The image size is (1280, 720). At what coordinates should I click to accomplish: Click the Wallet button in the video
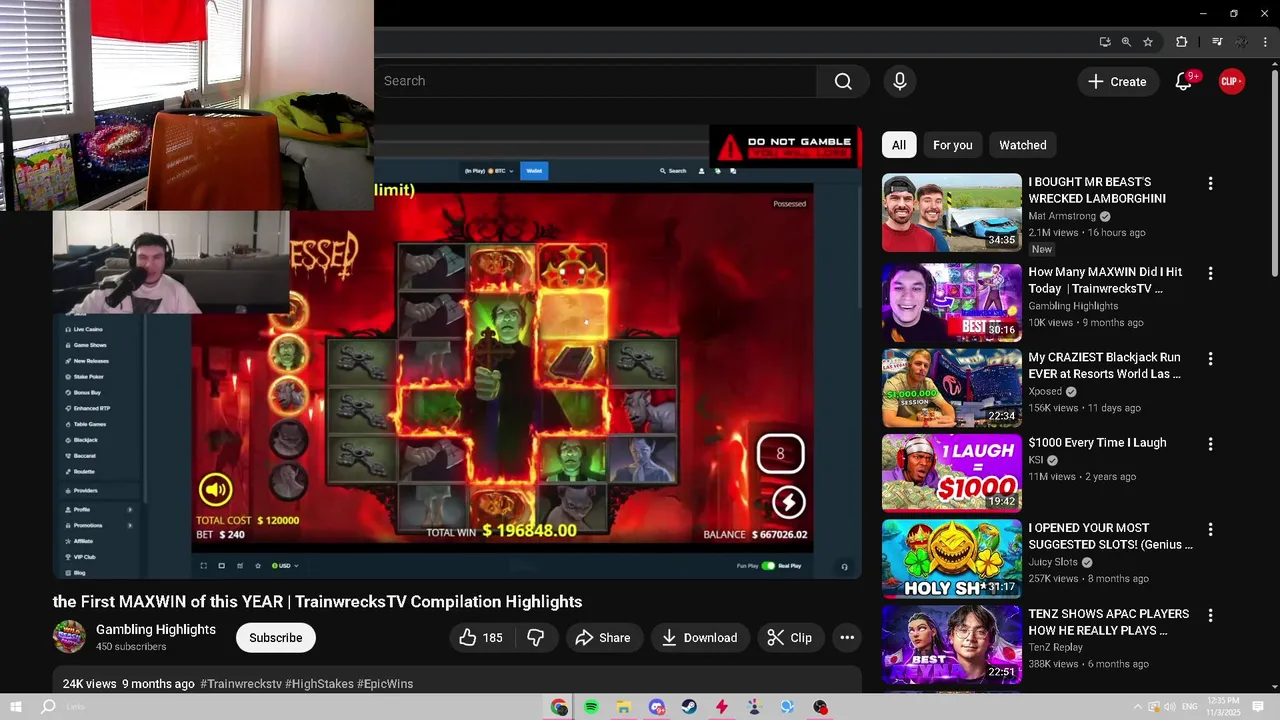[534, 171]
